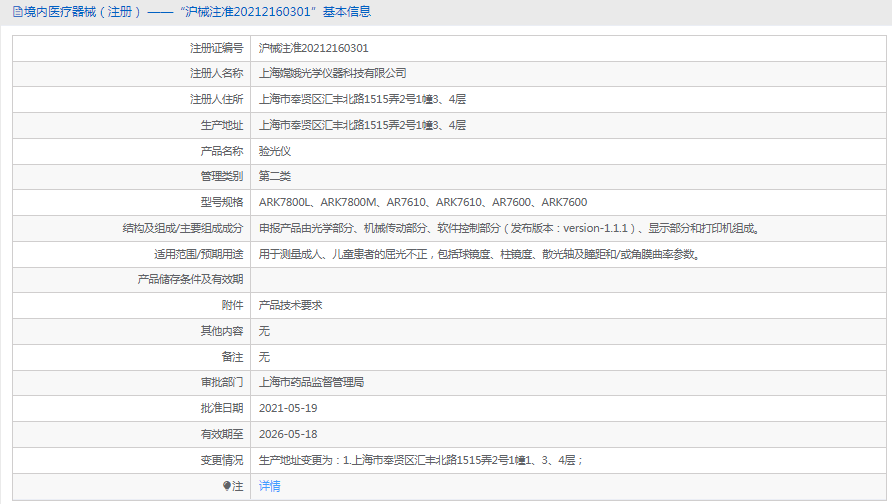Click the intended use text 用于测量成人
Viewport: 892px width, 504px height.
[480, 254]
